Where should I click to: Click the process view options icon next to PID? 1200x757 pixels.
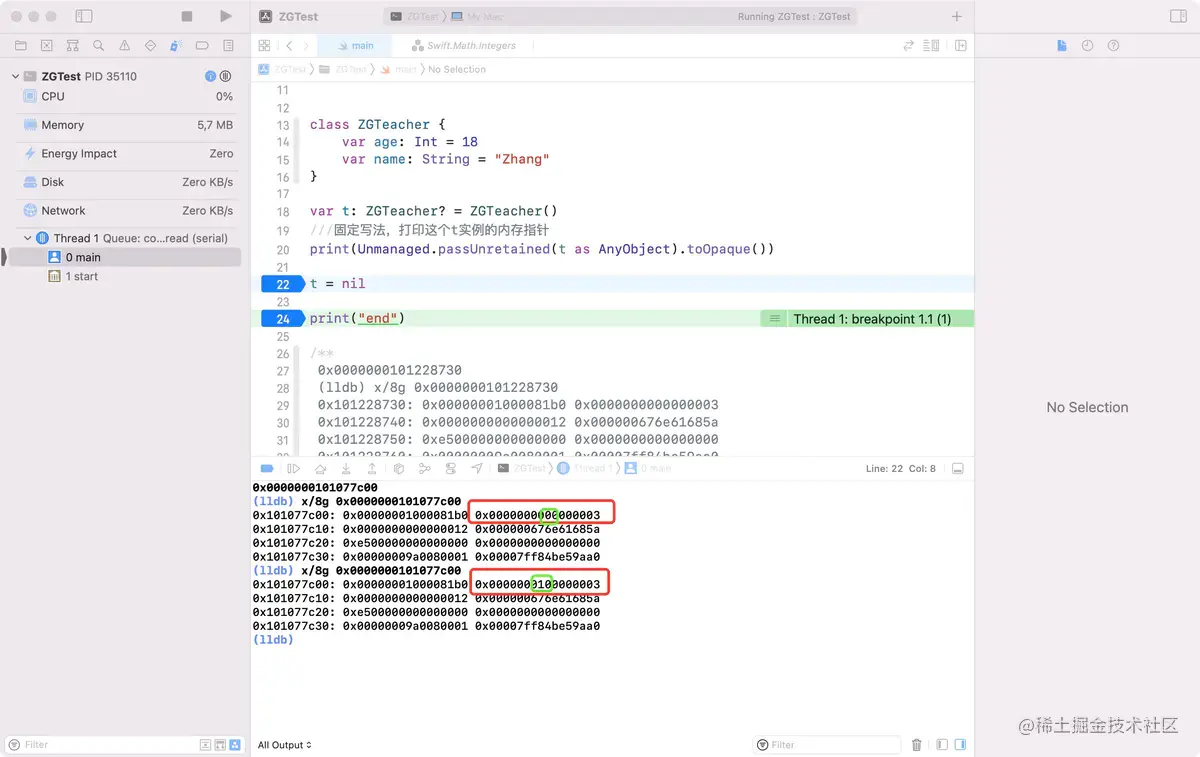point(225,76)
